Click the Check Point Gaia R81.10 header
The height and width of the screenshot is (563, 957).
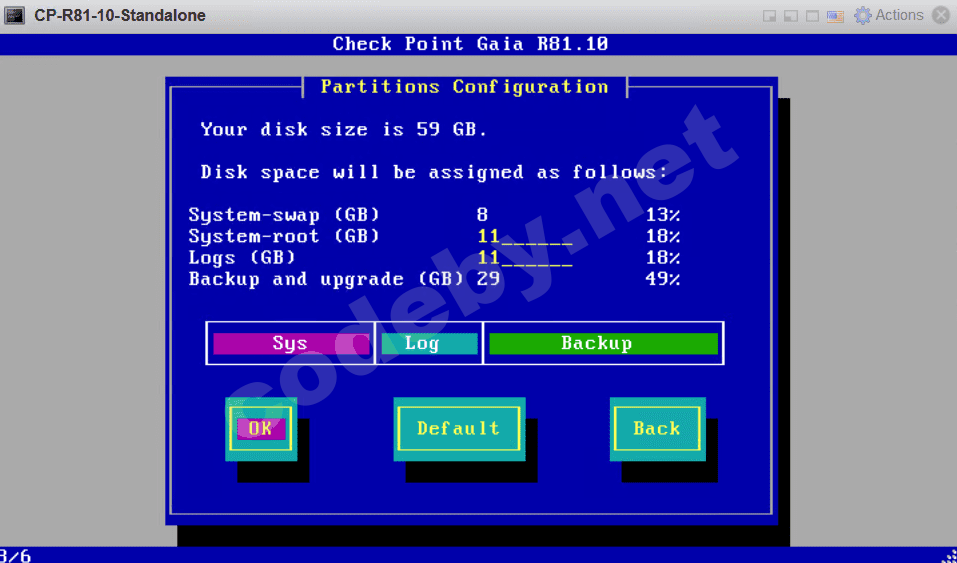[470, 44]
